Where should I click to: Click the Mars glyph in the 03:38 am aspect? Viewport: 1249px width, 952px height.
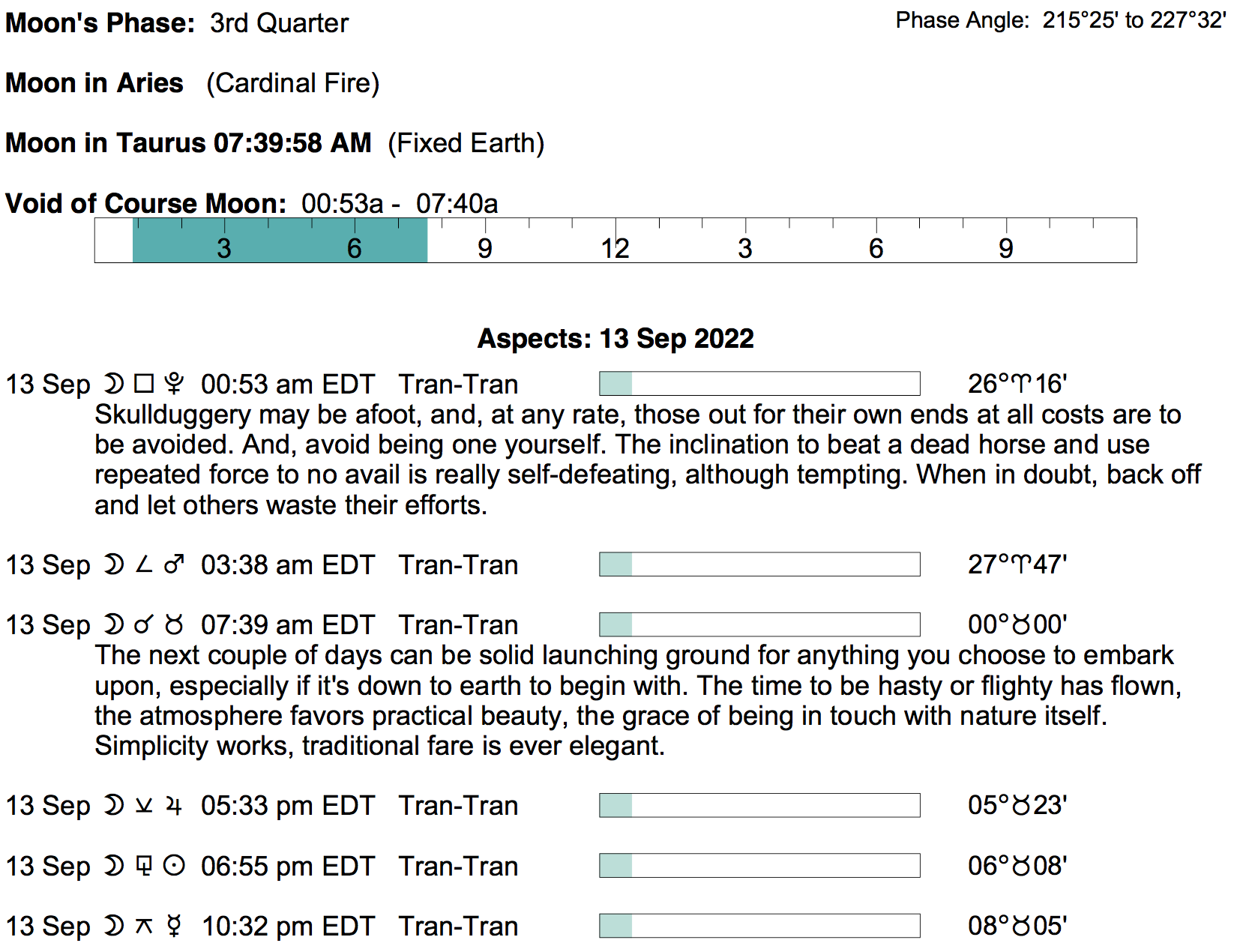pyautogui.click(x=174, y=564)
